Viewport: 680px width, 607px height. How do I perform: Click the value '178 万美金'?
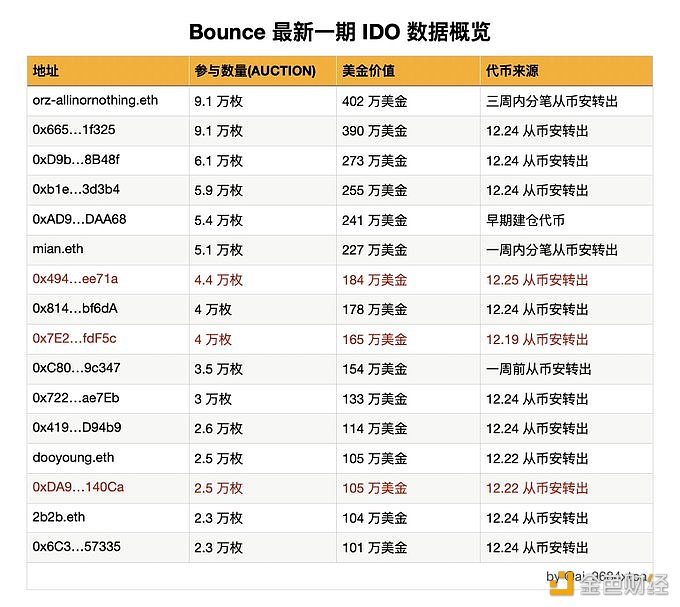(375, 310)
